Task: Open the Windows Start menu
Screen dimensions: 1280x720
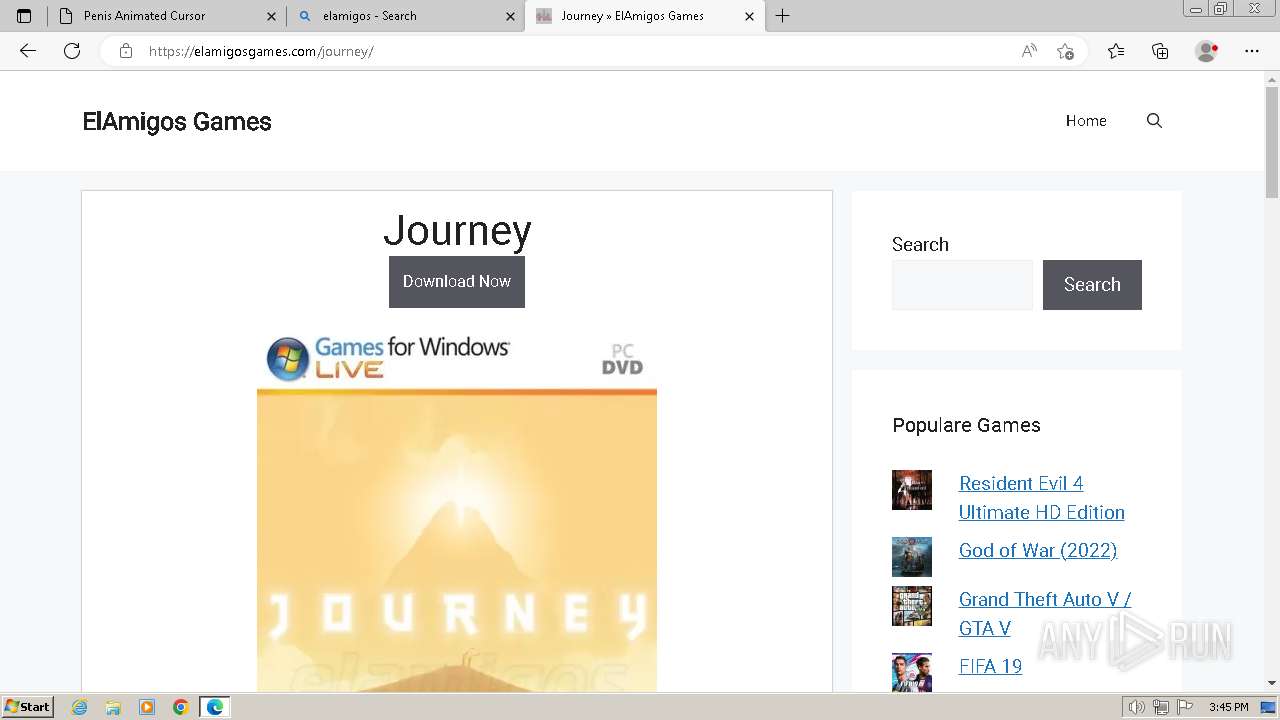Action: (28, 707)
